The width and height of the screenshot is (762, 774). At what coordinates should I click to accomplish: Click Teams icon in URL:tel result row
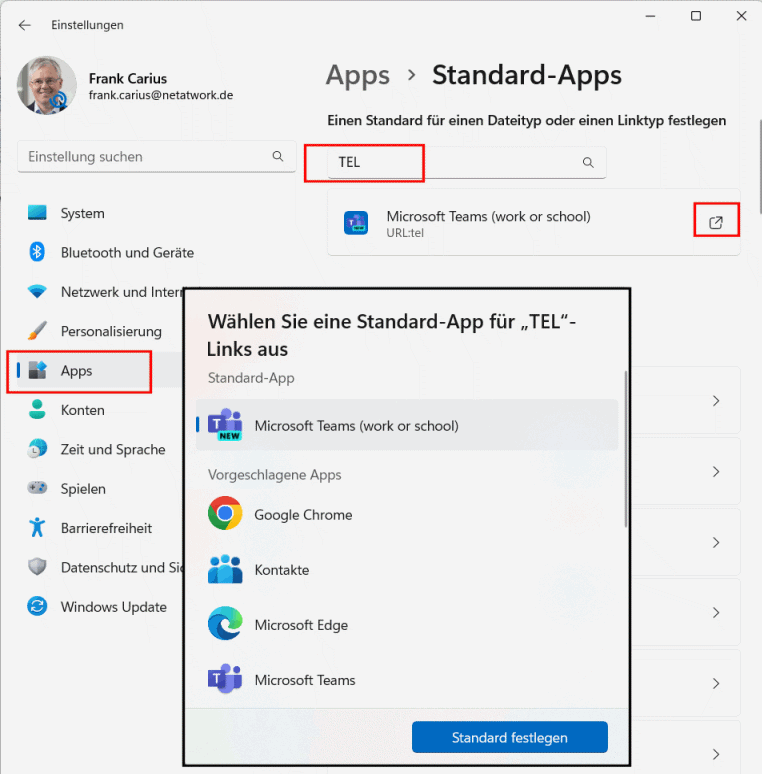[356, 223]
